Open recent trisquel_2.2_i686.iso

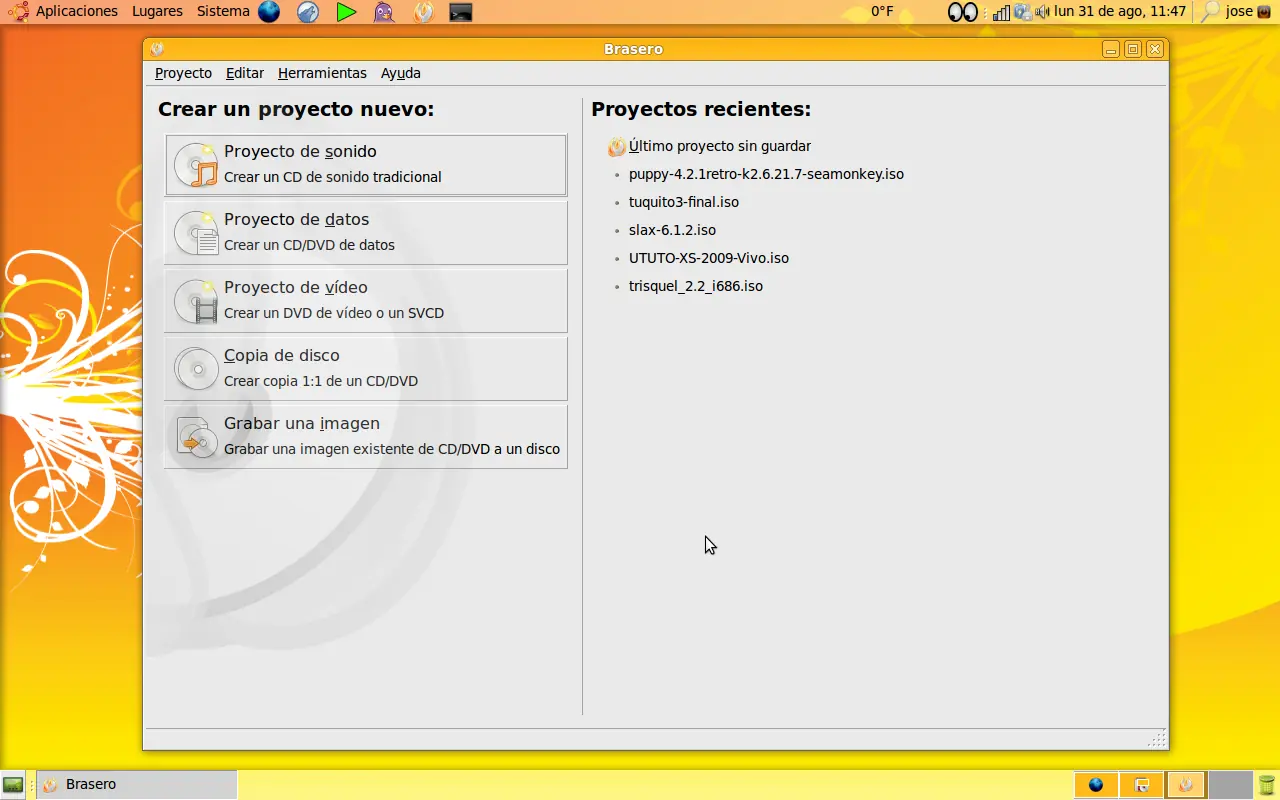[696, 286]
